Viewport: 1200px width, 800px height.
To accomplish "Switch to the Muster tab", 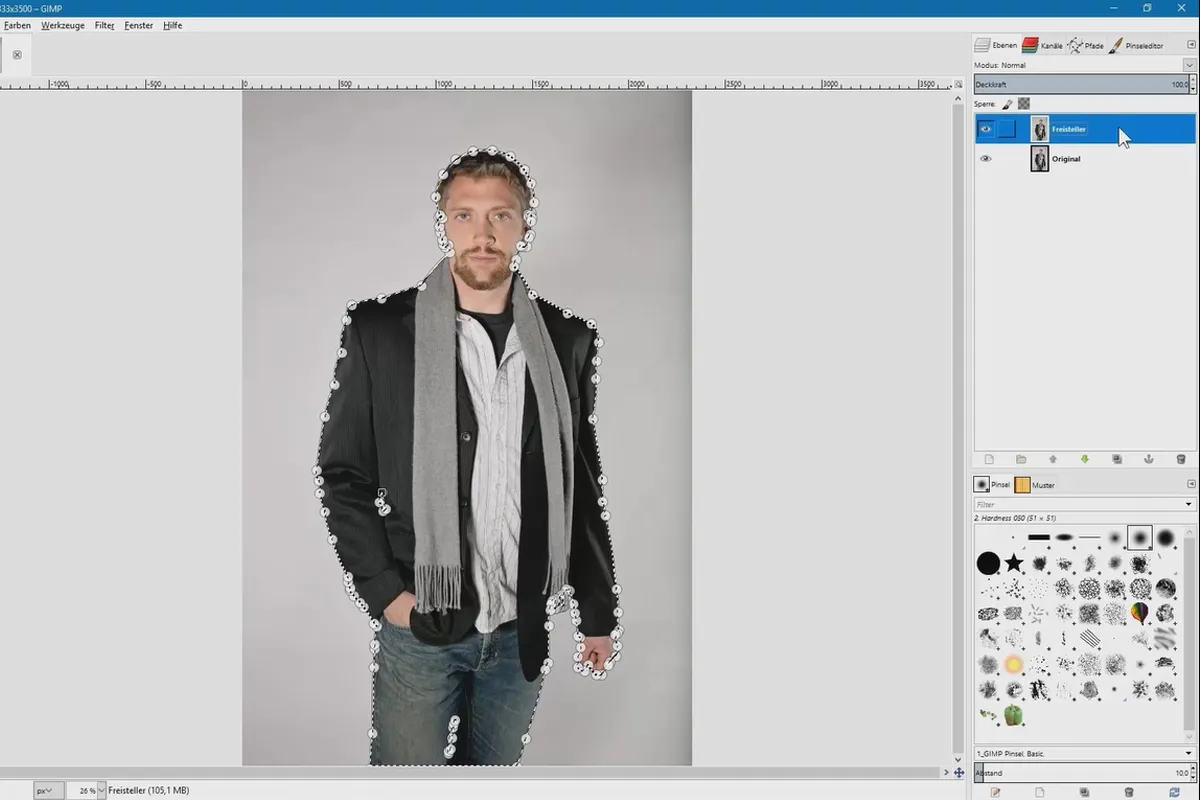I will [x=1035, y=485].
